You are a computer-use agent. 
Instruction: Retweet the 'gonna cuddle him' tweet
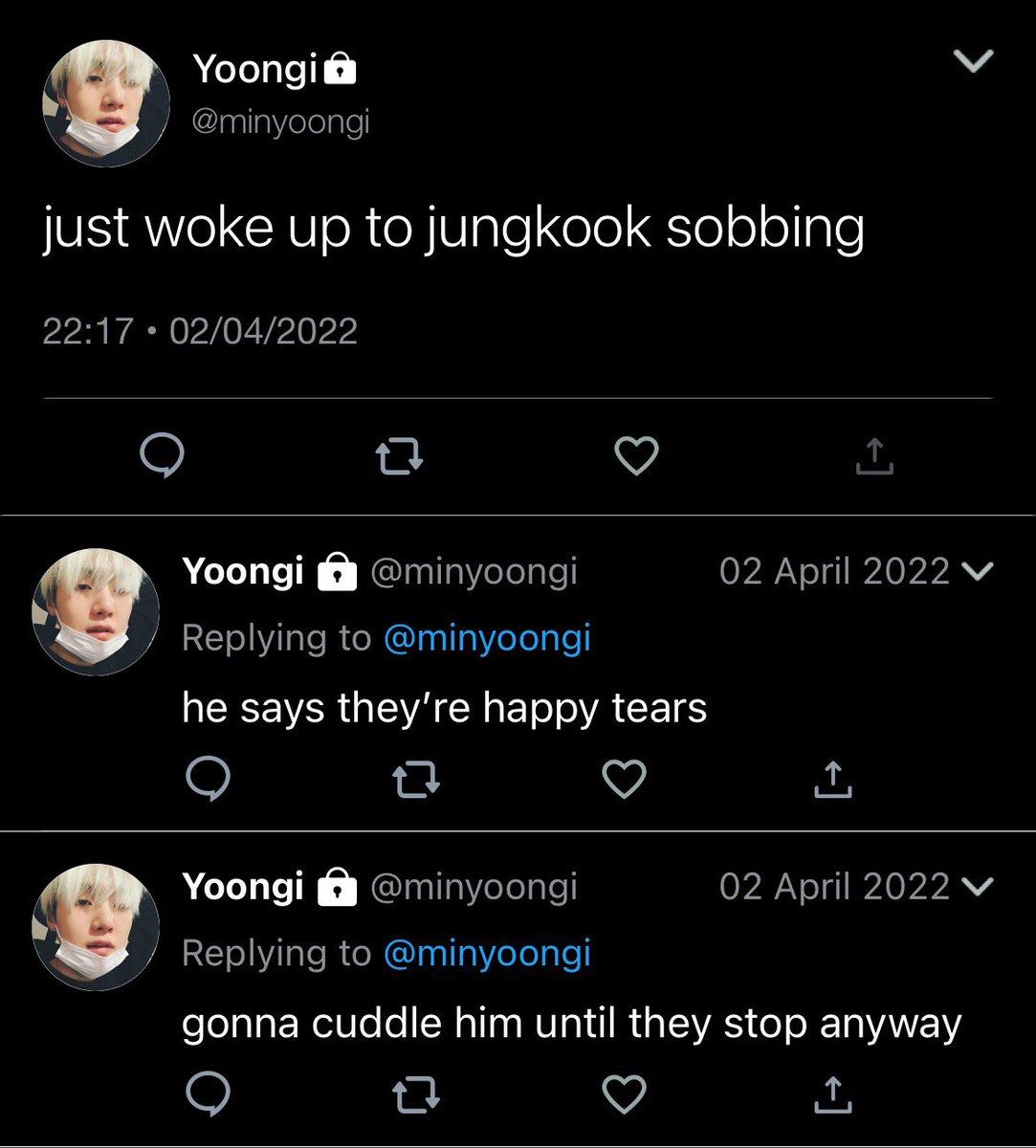point(417,1094)
